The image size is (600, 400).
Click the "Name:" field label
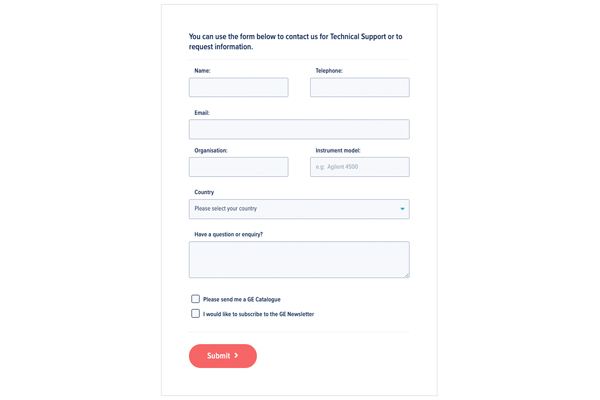[202, 71]
